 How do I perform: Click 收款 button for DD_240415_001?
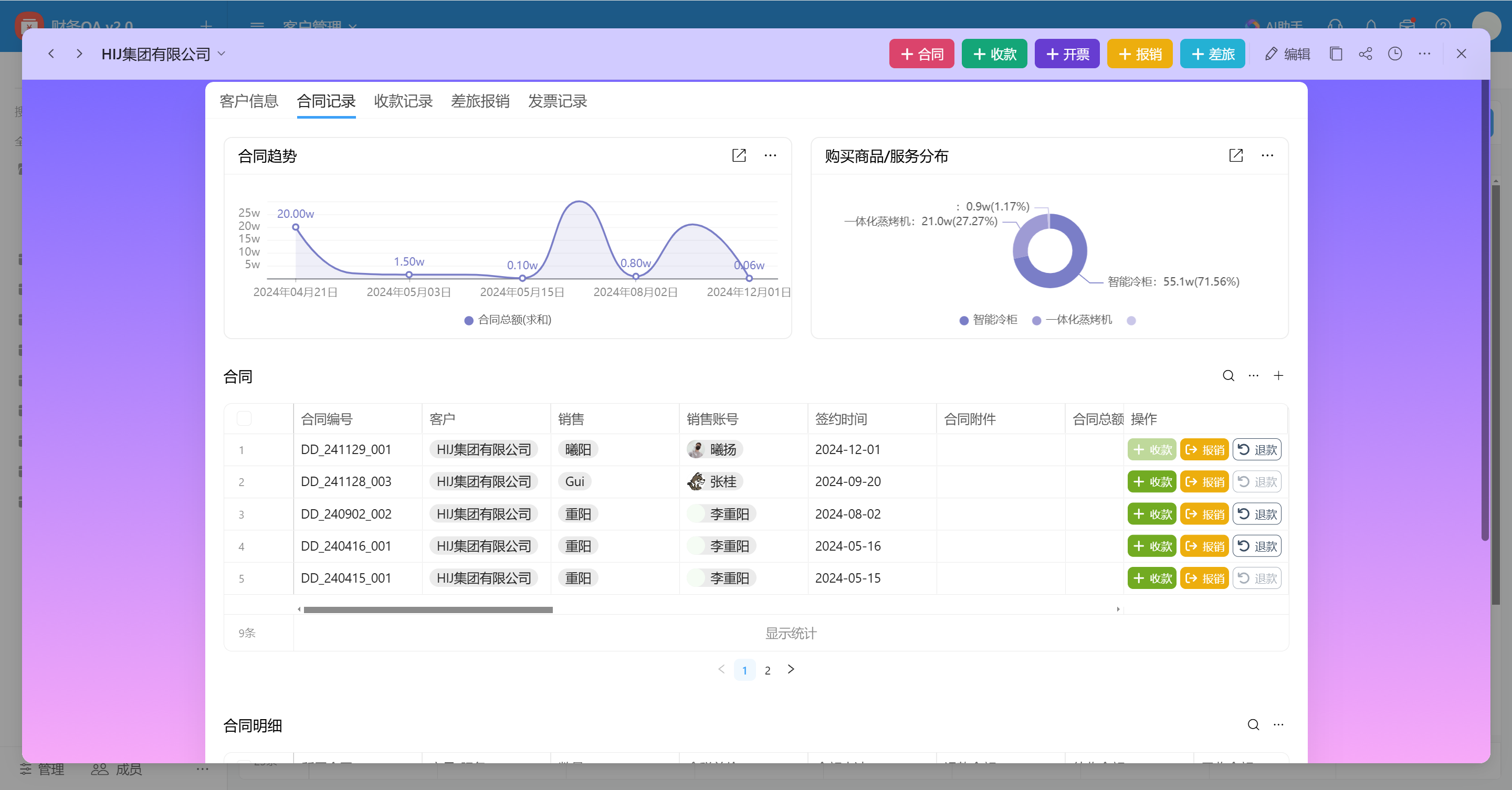tap(1152, 578)
